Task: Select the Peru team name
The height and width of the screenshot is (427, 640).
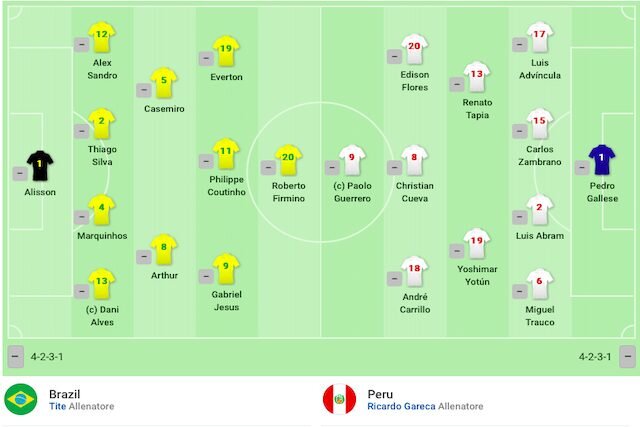Action: pos(380,394)
